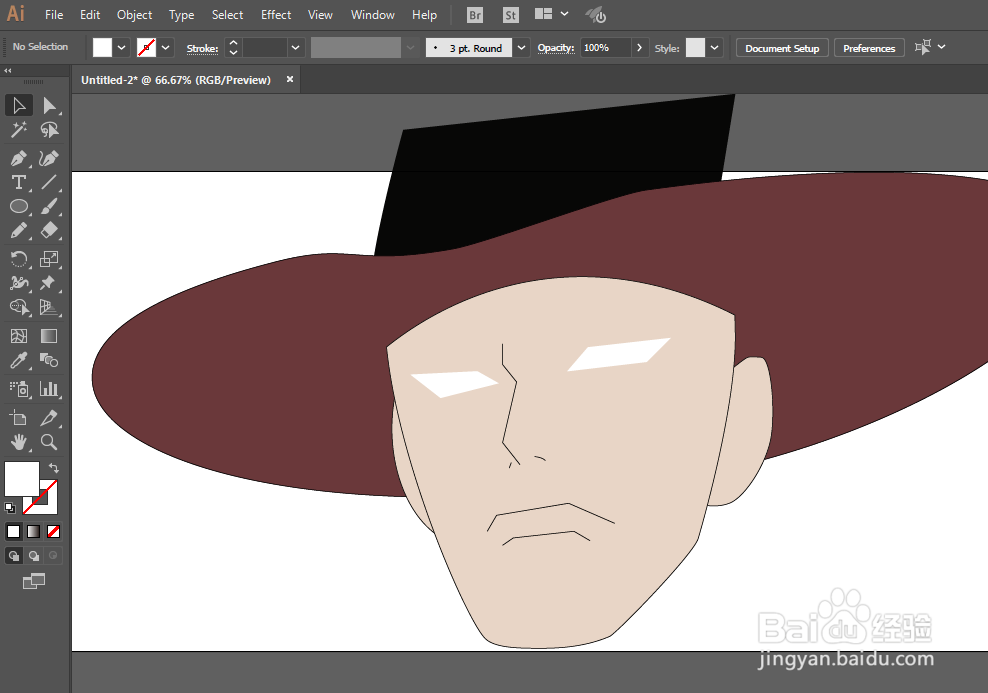Open the 3 pt. Round brush dropdown
The width and height of the screenshot is (988, 693).
coord(522,48)
